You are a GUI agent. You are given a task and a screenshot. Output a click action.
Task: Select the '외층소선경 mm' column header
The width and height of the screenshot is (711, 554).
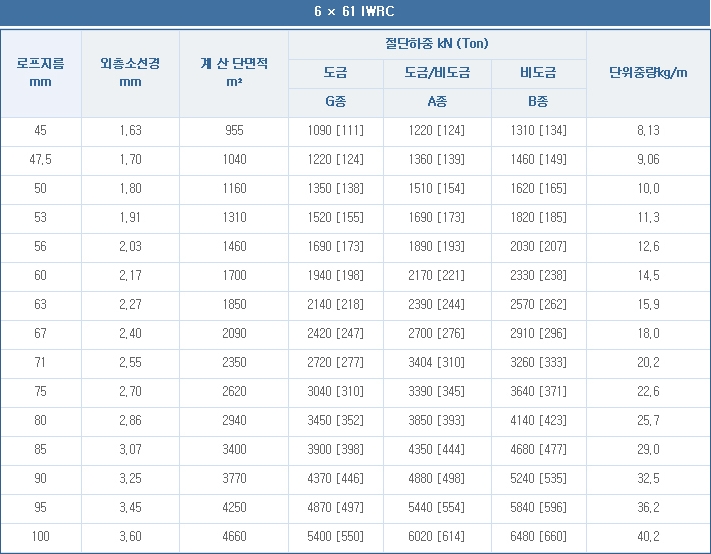(x=130, y=73)
